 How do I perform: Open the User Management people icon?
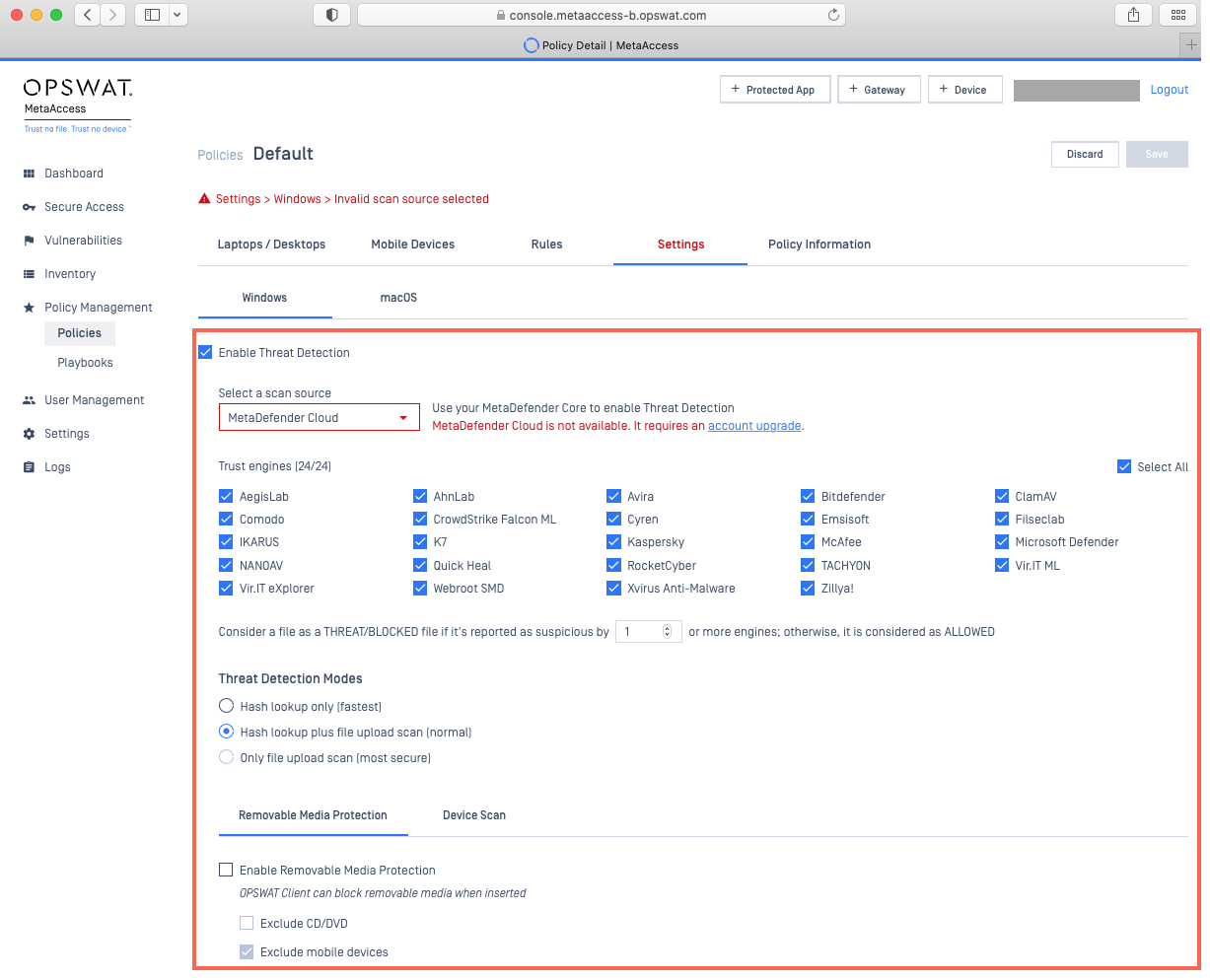[29, 400]
